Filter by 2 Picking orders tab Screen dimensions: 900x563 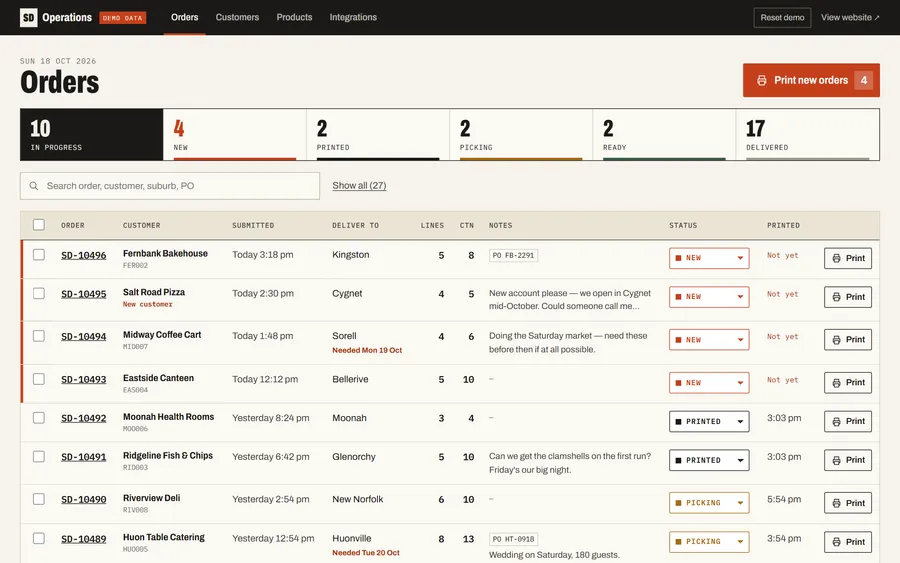click(521, 135)
